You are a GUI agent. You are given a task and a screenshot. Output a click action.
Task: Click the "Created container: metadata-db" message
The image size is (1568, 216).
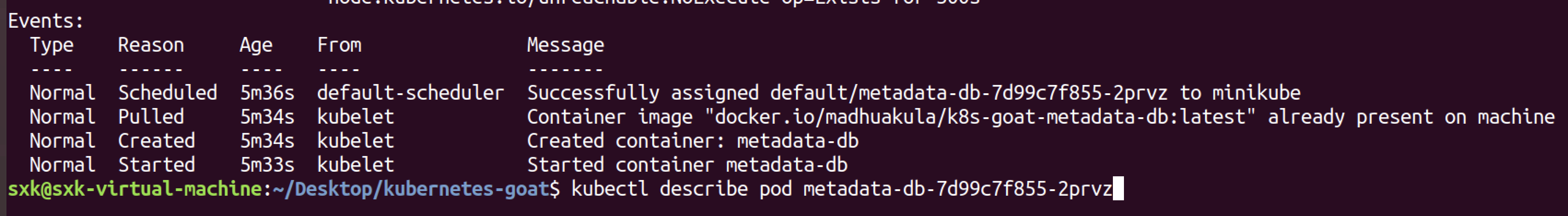pyautogui.click(x=693, y=141)
